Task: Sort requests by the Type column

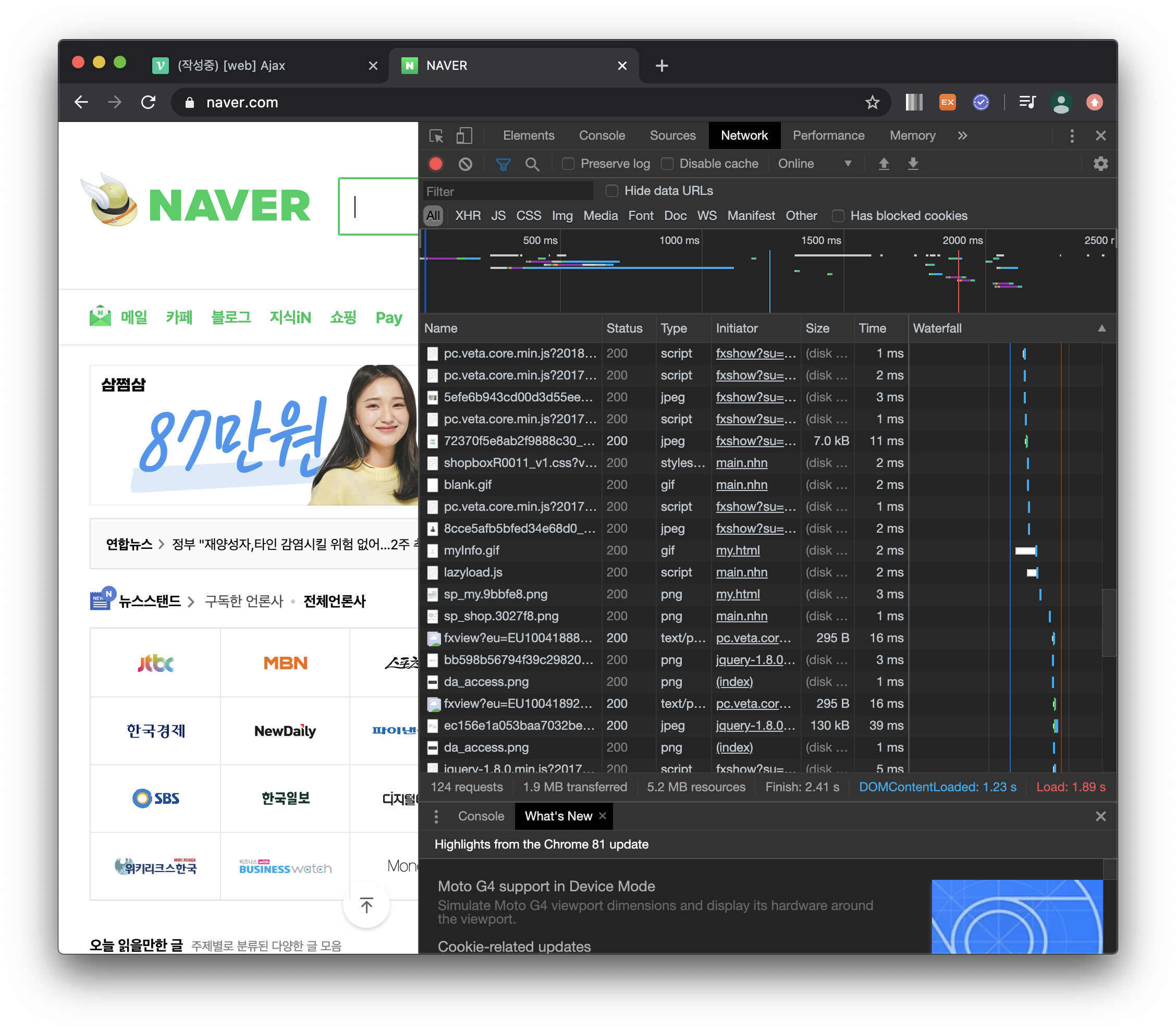Action: (683, 328)
